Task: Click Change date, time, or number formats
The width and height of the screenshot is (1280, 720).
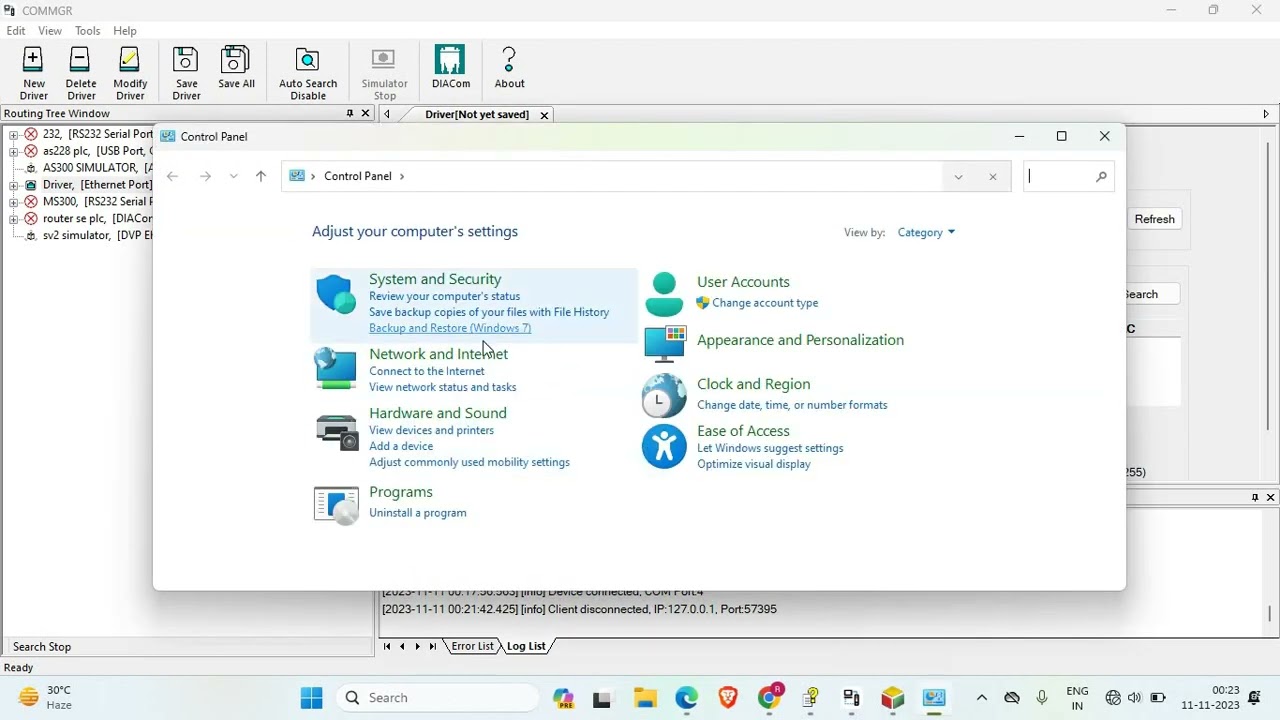Action: click(792, 405)
